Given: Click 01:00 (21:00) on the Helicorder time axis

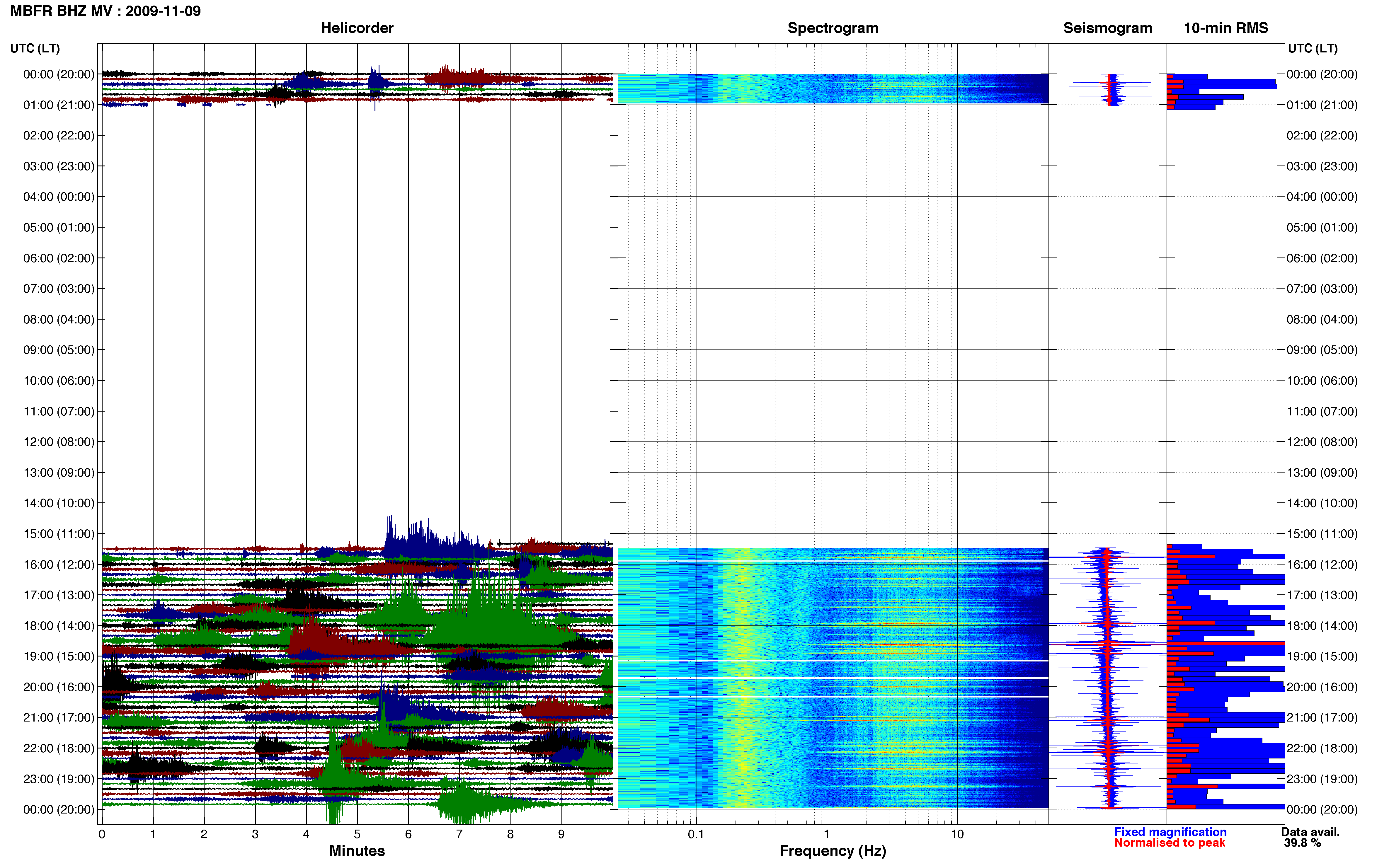Looking at the screenshot, I should click(59, 105).
